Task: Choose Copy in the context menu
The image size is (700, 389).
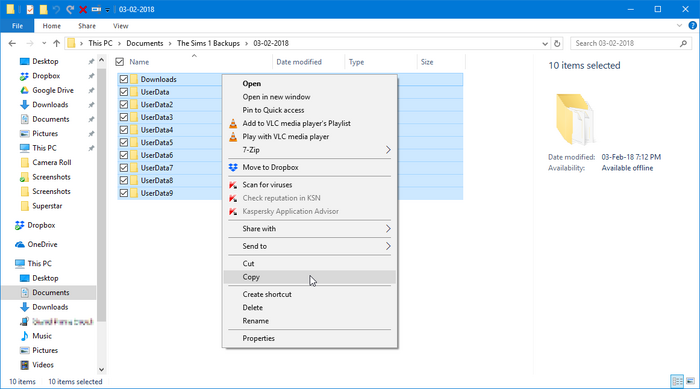Action: click(x=309, y=277)
